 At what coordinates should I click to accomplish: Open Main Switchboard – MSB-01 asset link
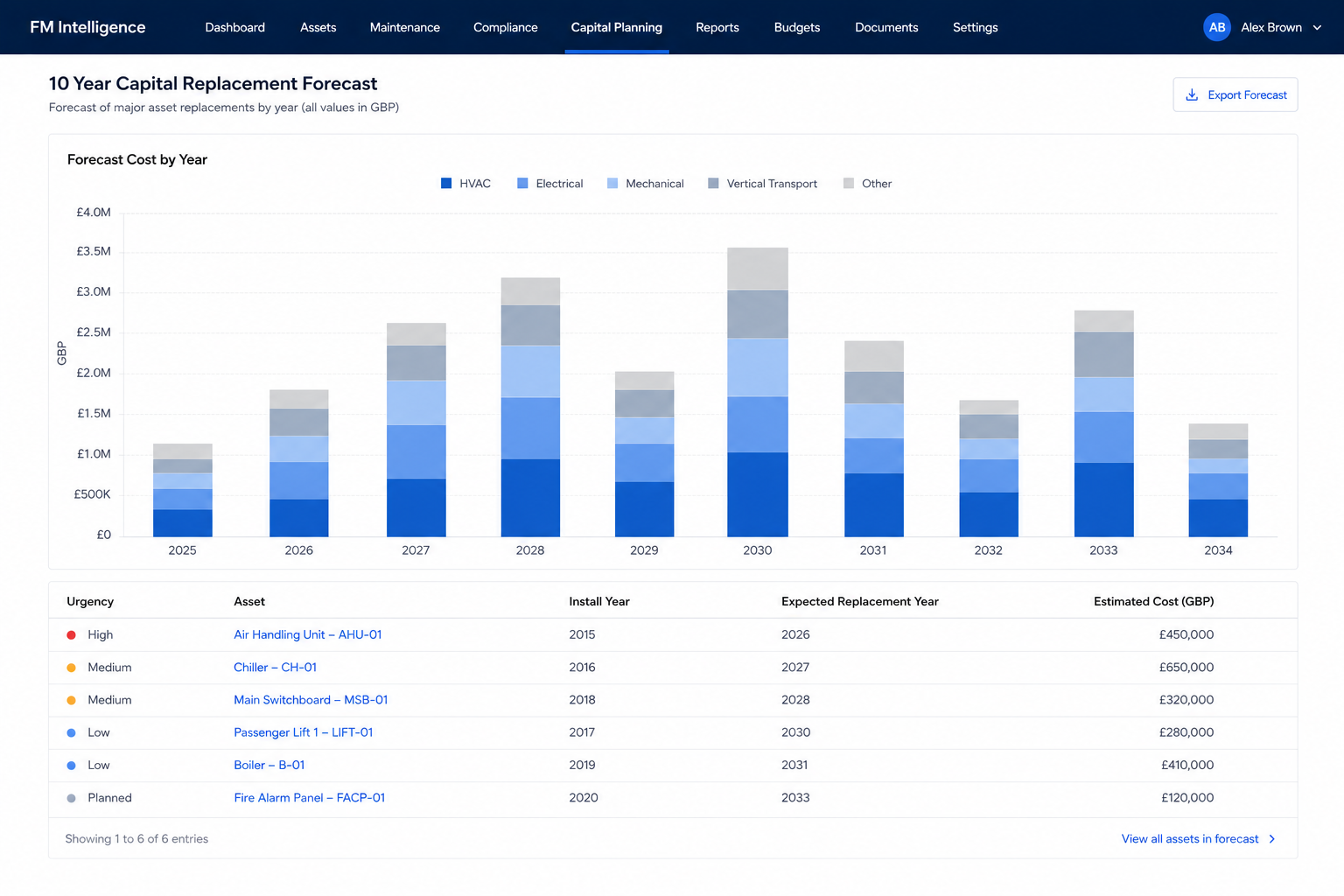(x=311, y=700)
